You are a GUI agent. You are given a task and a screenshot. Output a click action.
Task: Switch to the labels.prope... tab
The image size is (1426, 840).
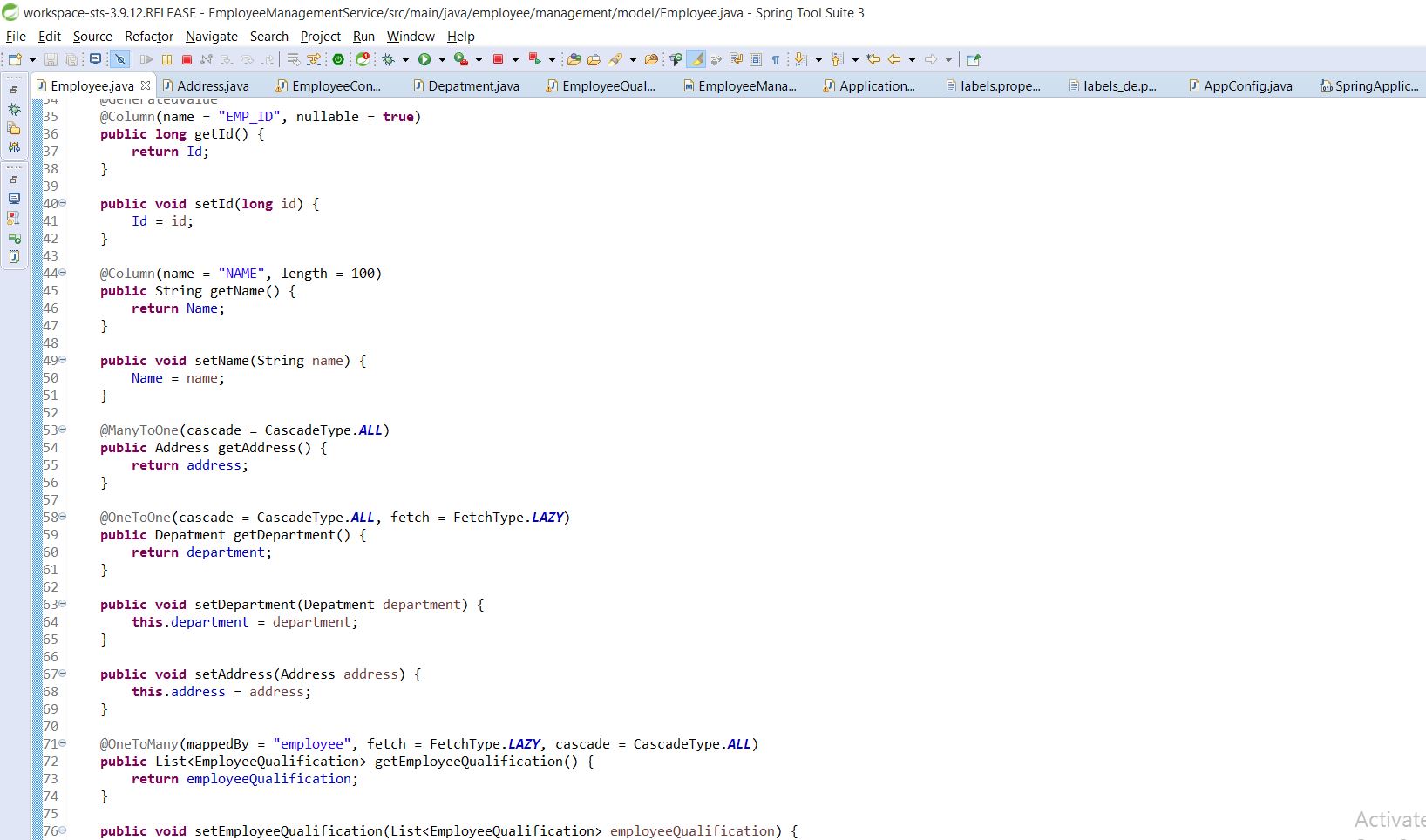click(x=993, y=85)
